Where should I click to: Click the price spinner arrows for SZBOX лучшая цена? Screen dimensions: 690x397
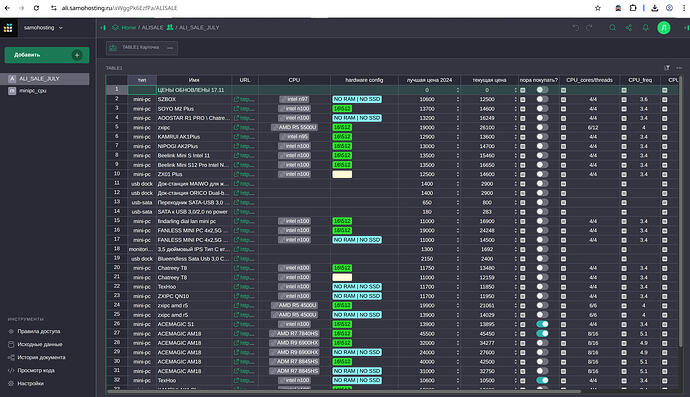pyautogui.click(x=458, y=99)
